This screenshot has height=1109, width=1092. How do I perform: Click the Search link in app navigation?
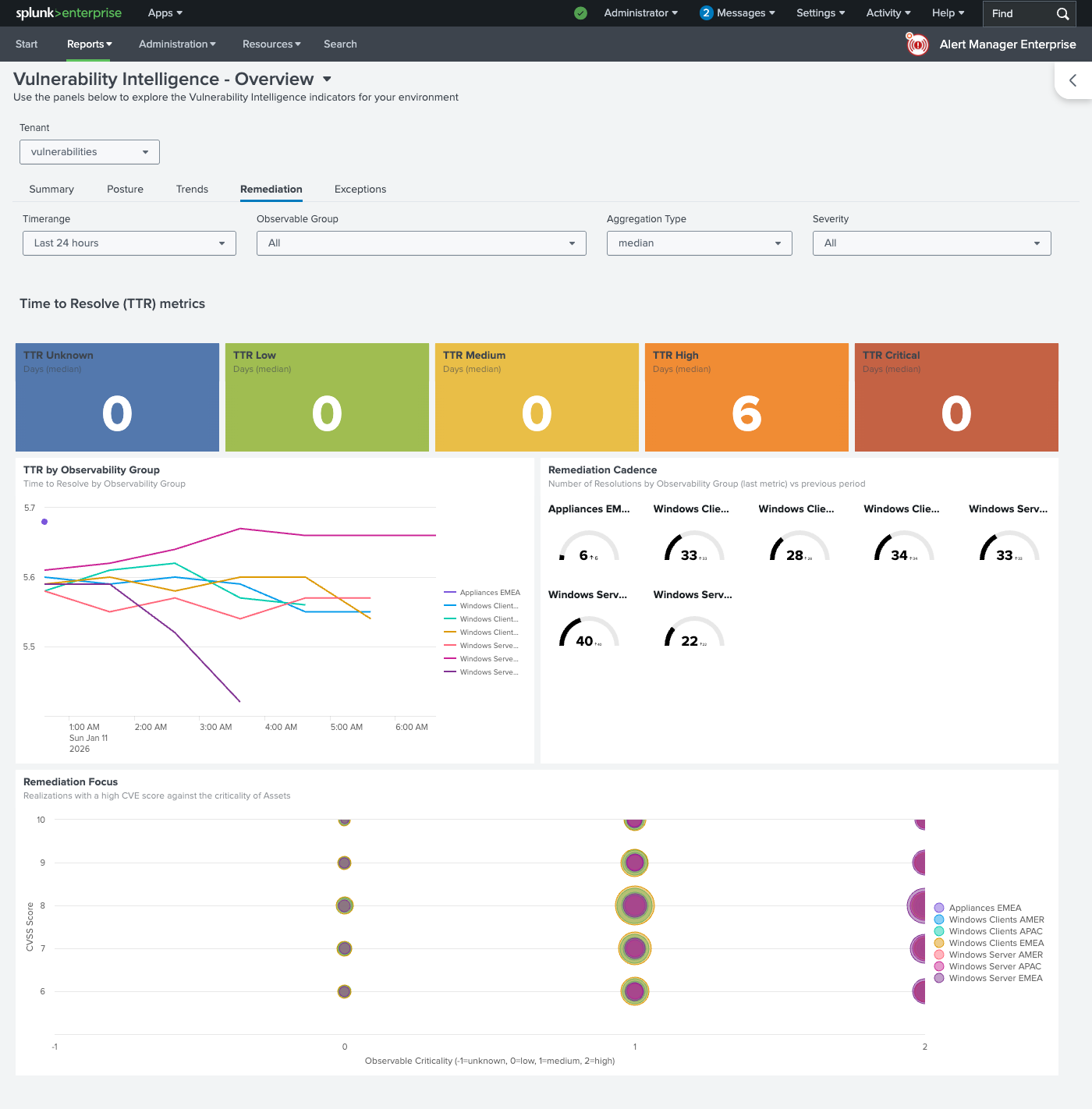coord(340,44)
